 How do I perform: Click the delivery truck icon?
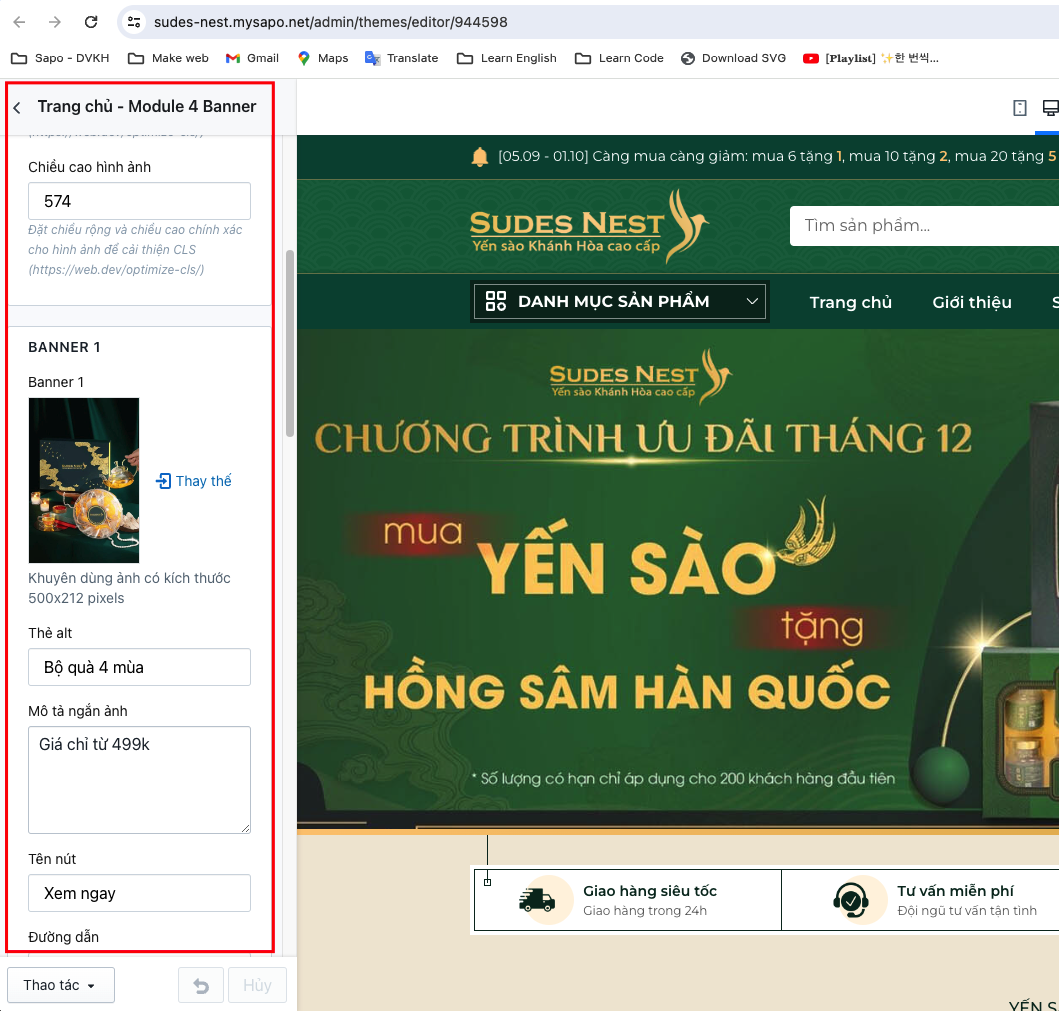coord(537,900)
